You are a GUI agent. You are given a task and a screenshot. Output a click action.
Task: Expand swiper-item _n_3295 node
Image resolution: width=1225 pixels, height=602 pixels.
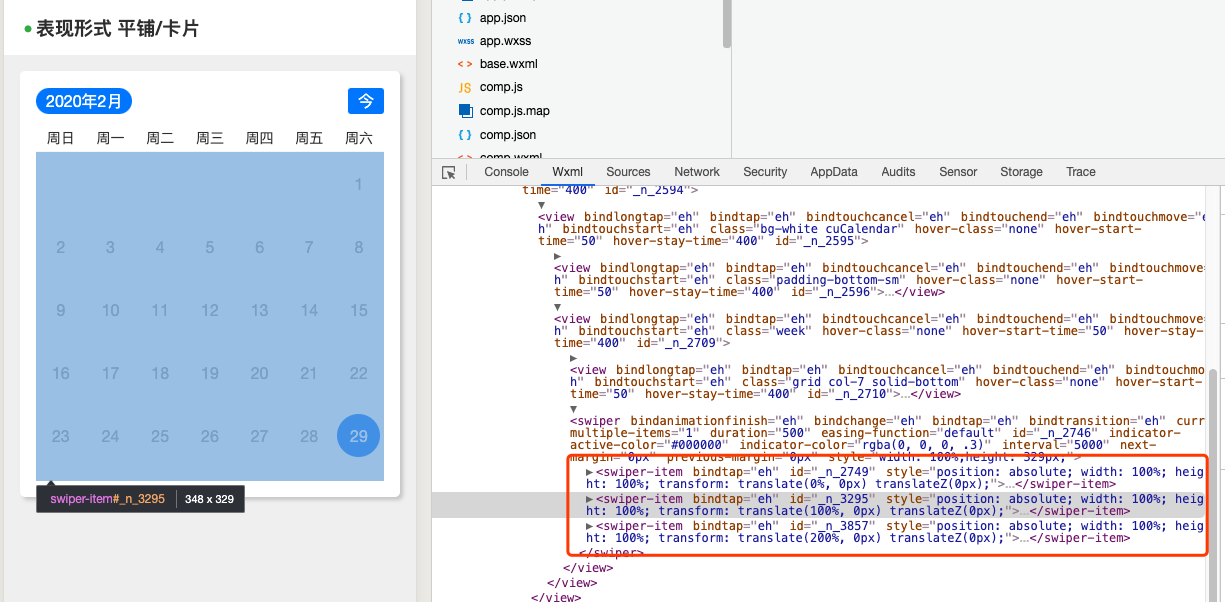590,498
